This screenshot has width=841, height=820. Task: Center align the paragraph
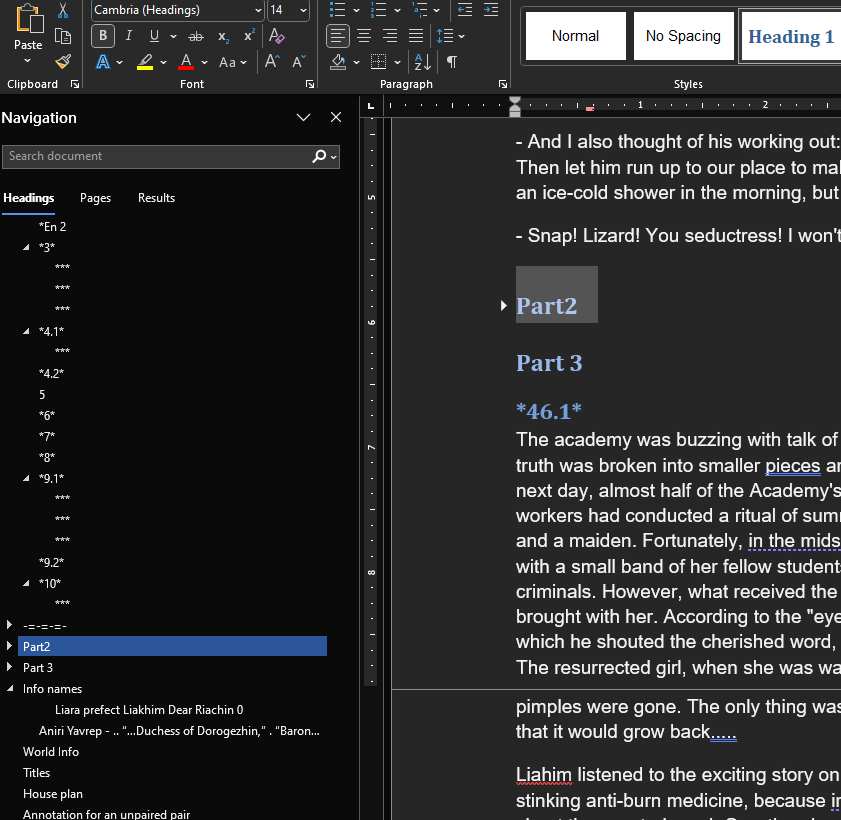click(x=364, y=36)
